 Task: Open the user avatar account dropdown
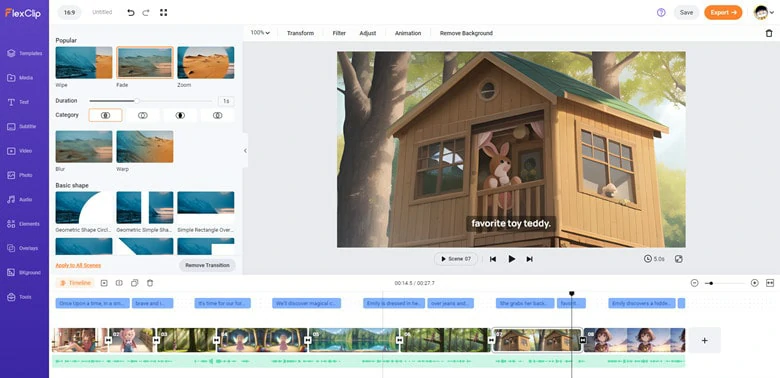(x=764, y=12)
